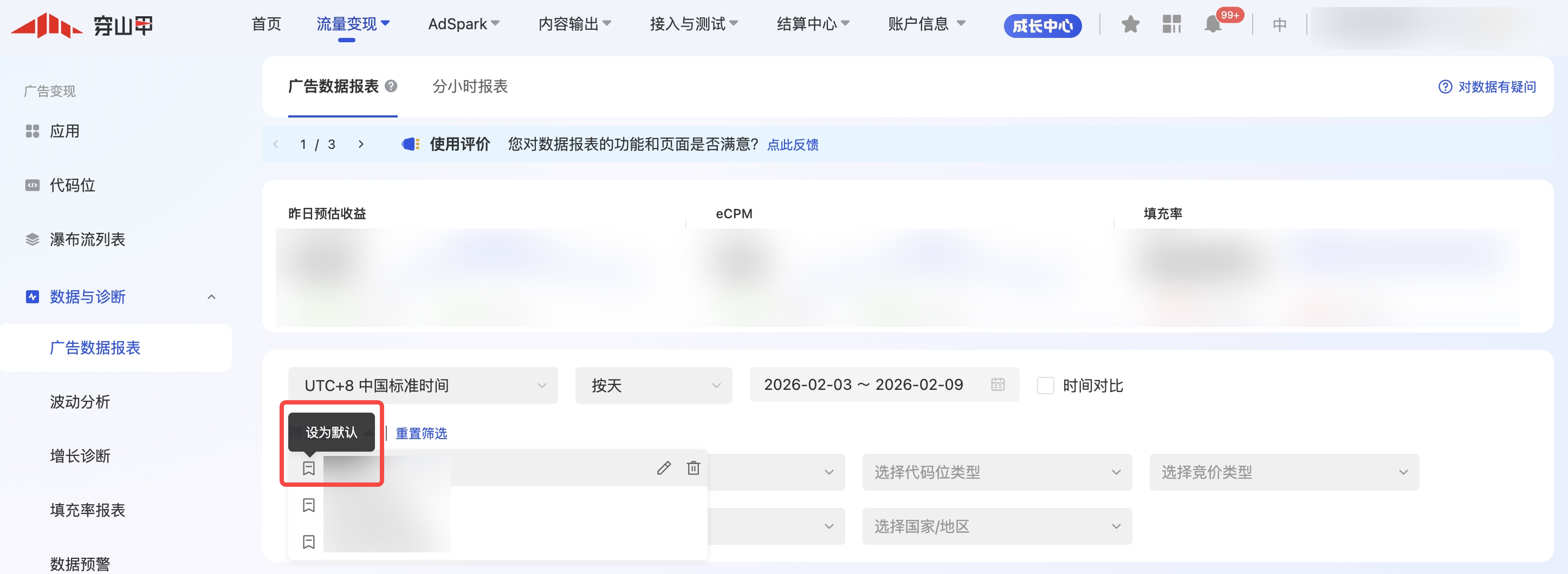Click the pencil edit icon in filter list

click(x=664, y=467)
